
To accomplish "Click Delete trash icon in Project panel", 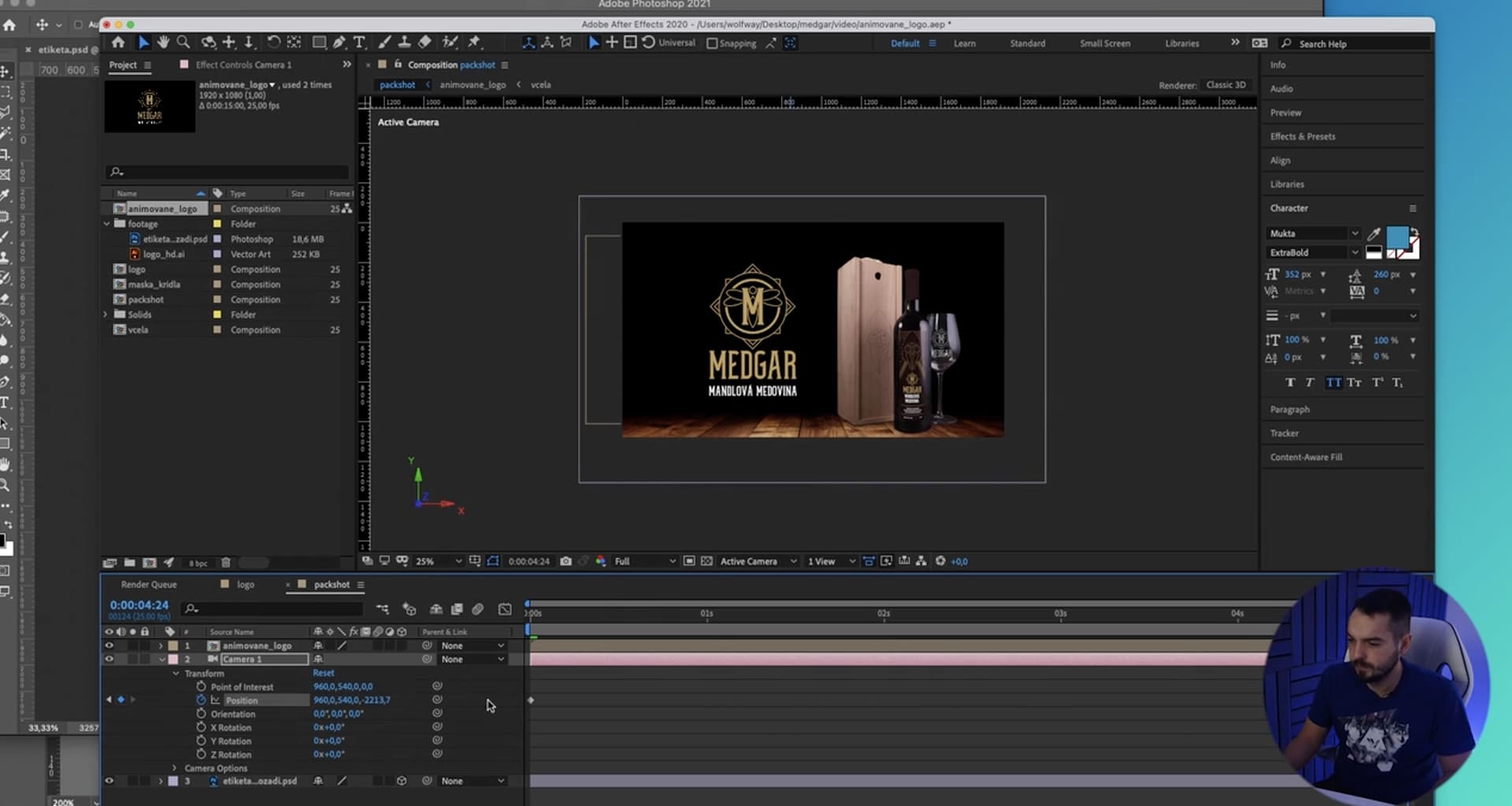I will (226, 563).
